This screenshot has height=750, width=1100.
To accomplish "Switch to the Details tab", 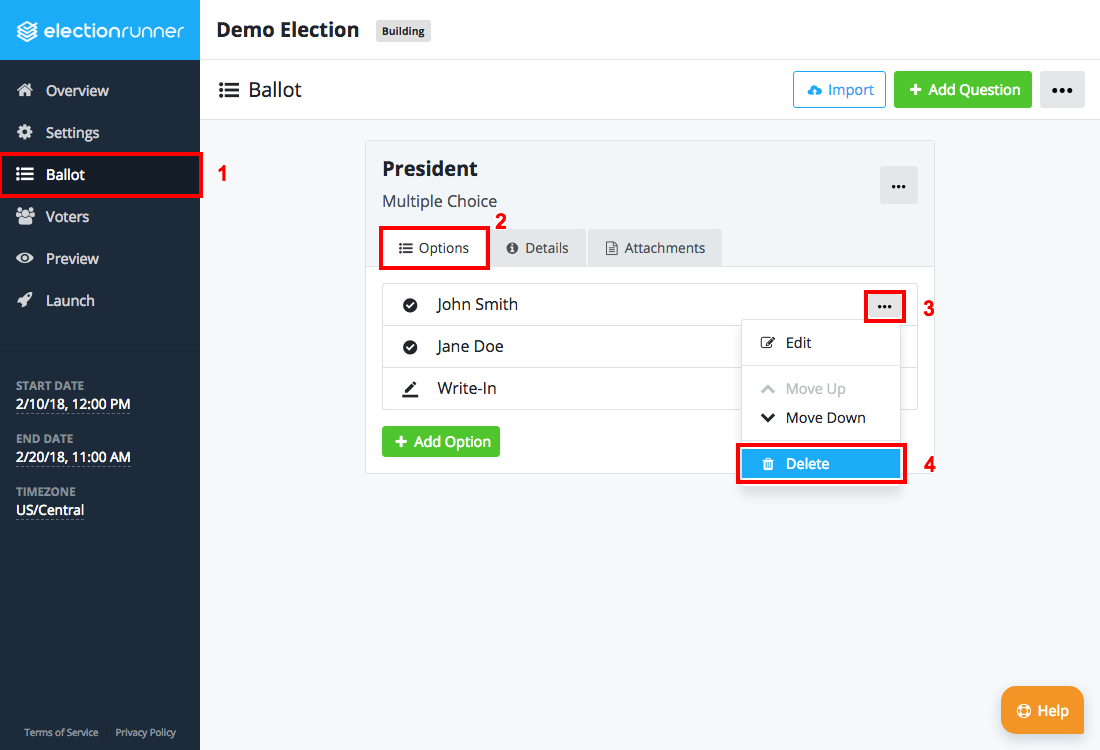I will (538, 248).
